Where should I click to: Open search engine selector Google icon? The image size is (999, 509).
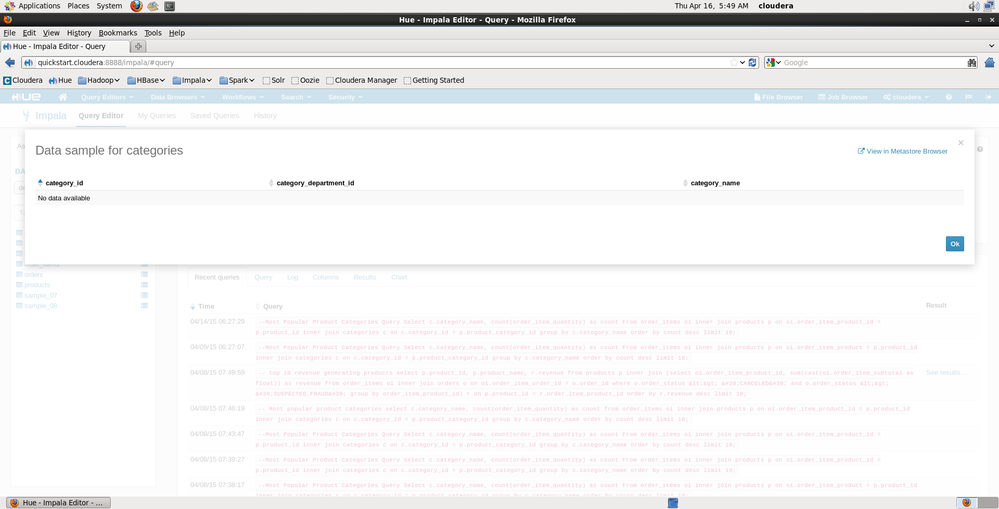pos(771,62)
